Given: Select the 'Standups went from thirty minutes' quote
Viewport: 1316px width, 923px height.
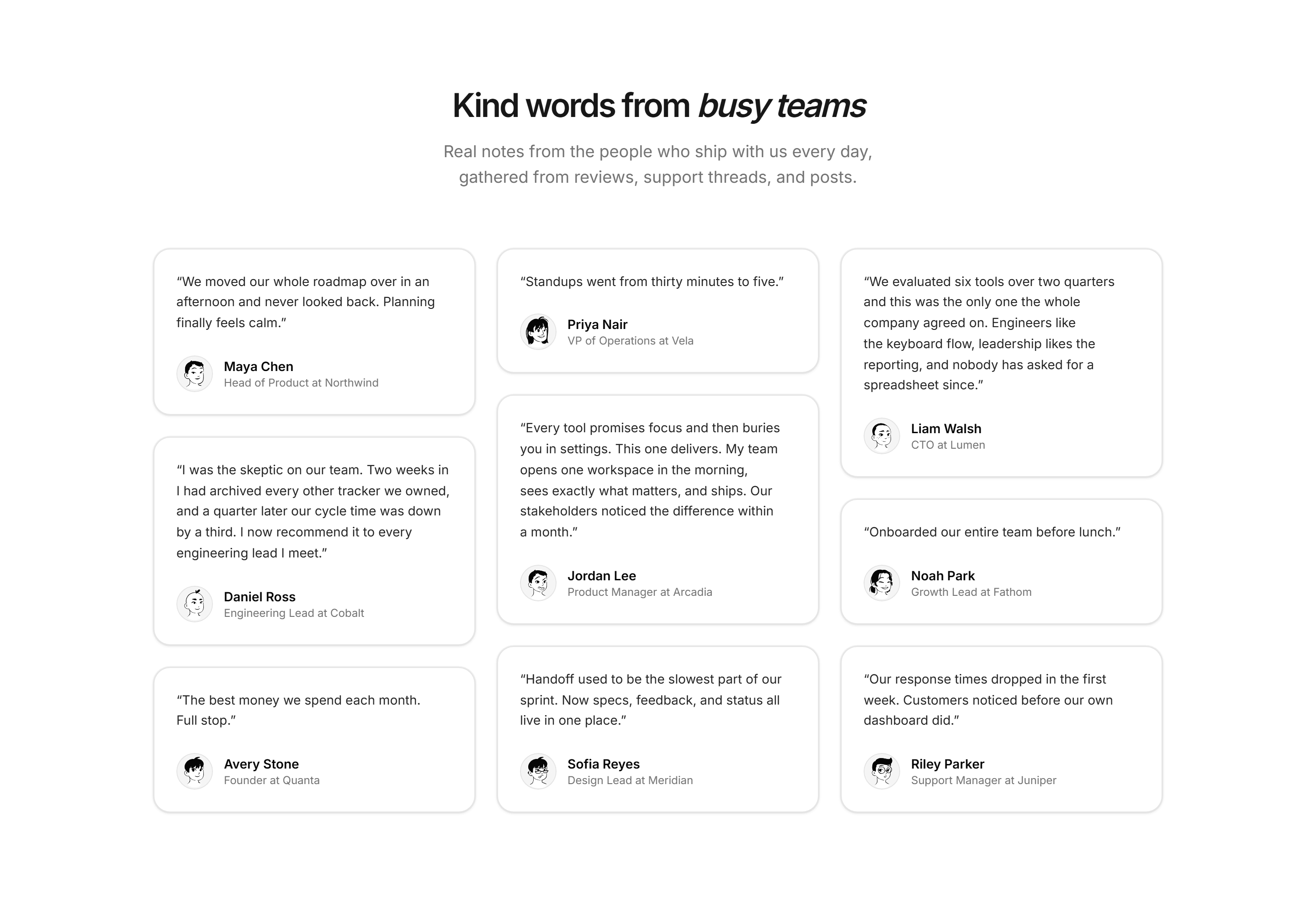Looking at the screenshot, I should click(652, 281).
